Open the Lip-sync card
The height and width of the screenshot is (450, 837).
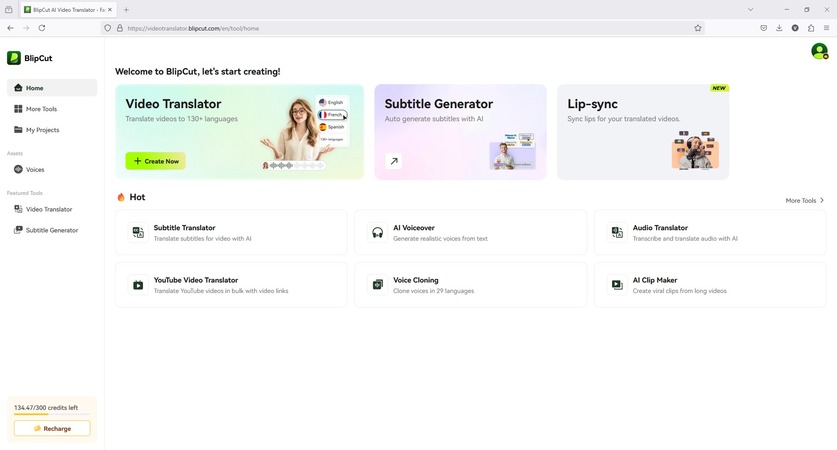[643, 131]
